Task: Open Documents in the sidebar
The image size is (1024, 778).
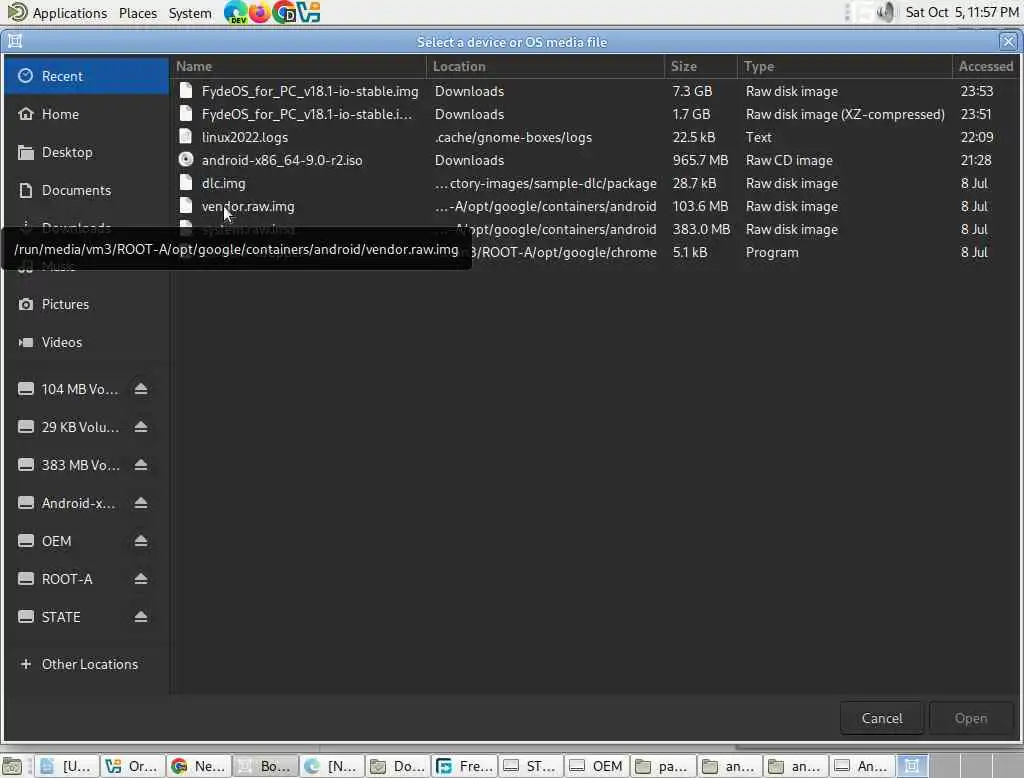Action: pos(86,190)
